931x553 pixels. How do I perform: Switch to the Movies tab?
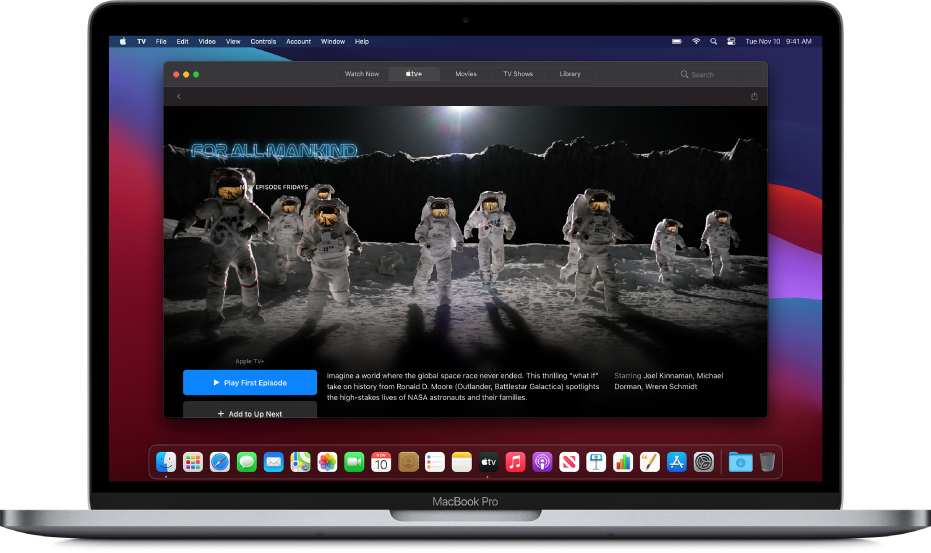tap(466, 74)
